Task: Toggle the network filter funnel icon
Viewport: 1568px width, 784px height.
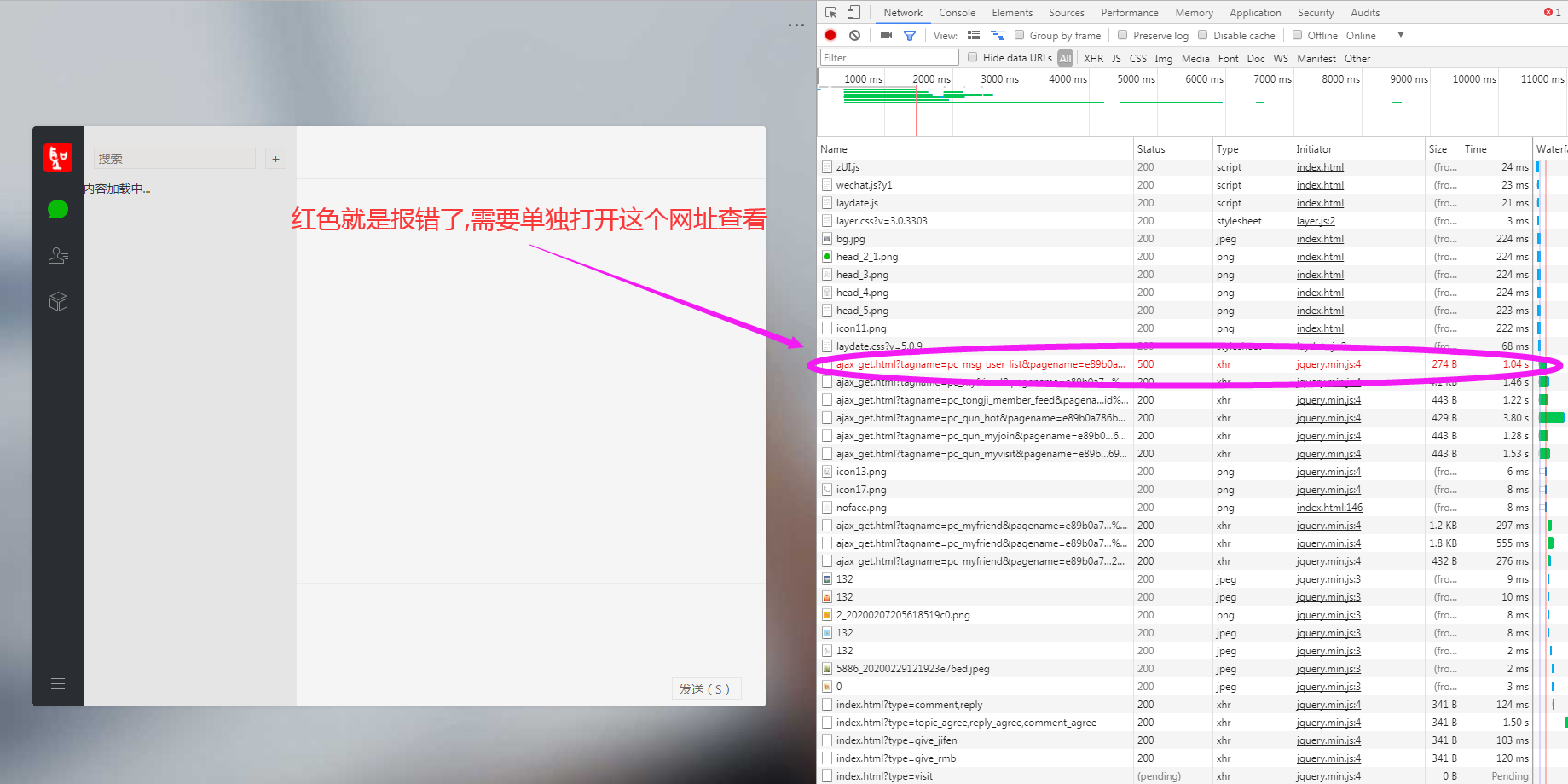Action: tap(910, 35)
